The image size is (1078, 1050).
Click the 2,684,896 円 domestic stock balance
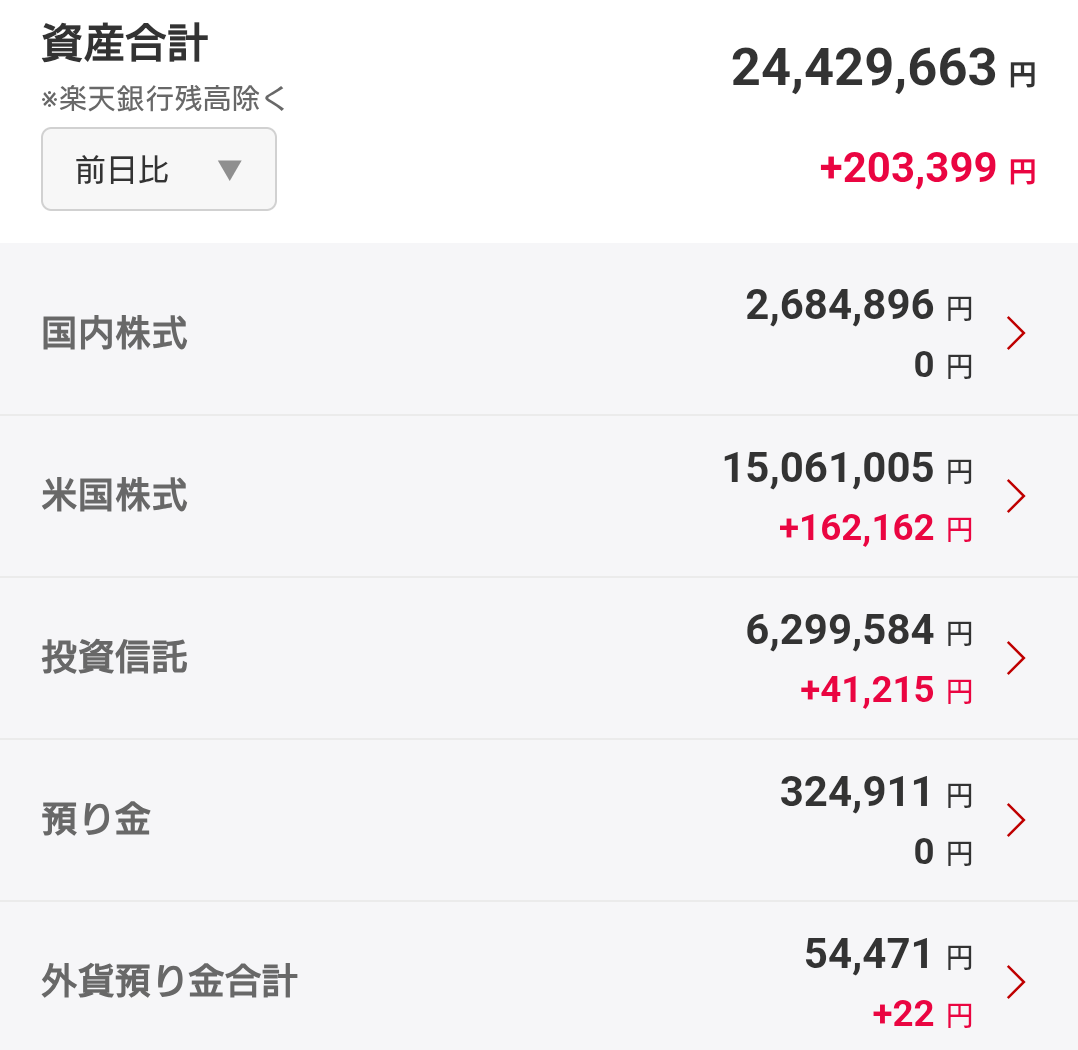tap(859, 306)
